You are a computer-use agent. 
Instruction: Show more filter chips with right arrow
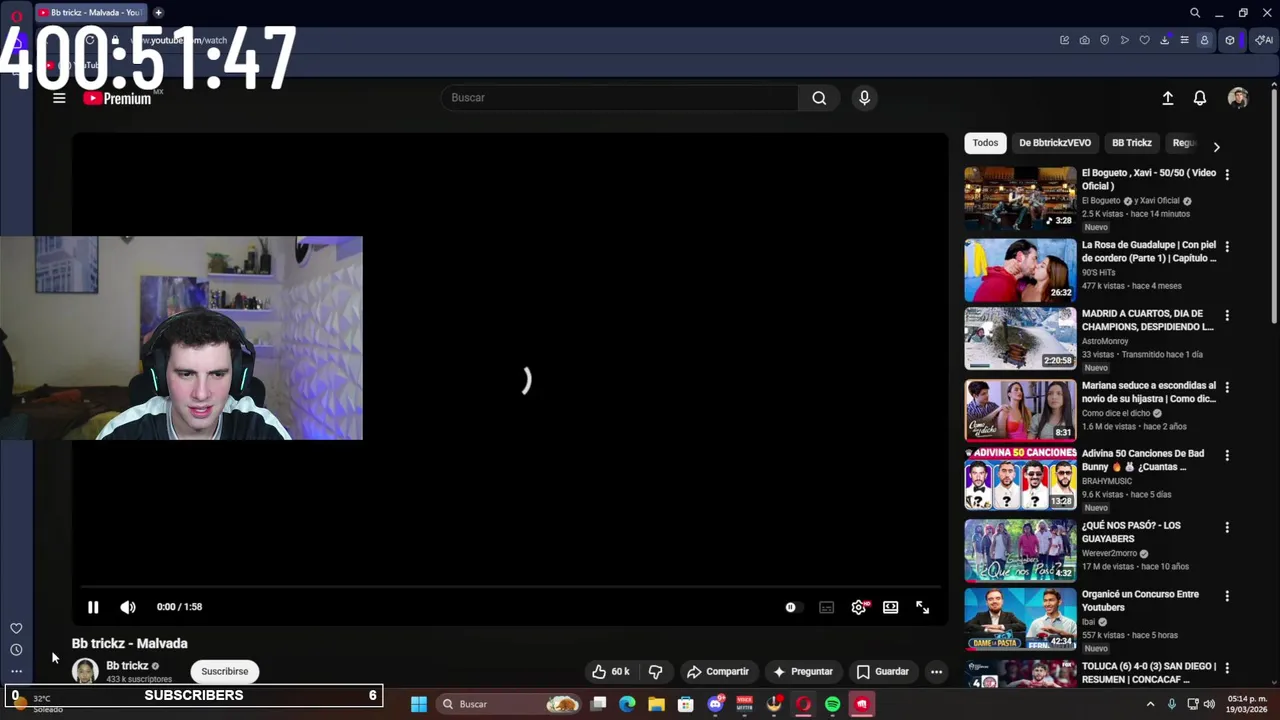point(1216,147)
